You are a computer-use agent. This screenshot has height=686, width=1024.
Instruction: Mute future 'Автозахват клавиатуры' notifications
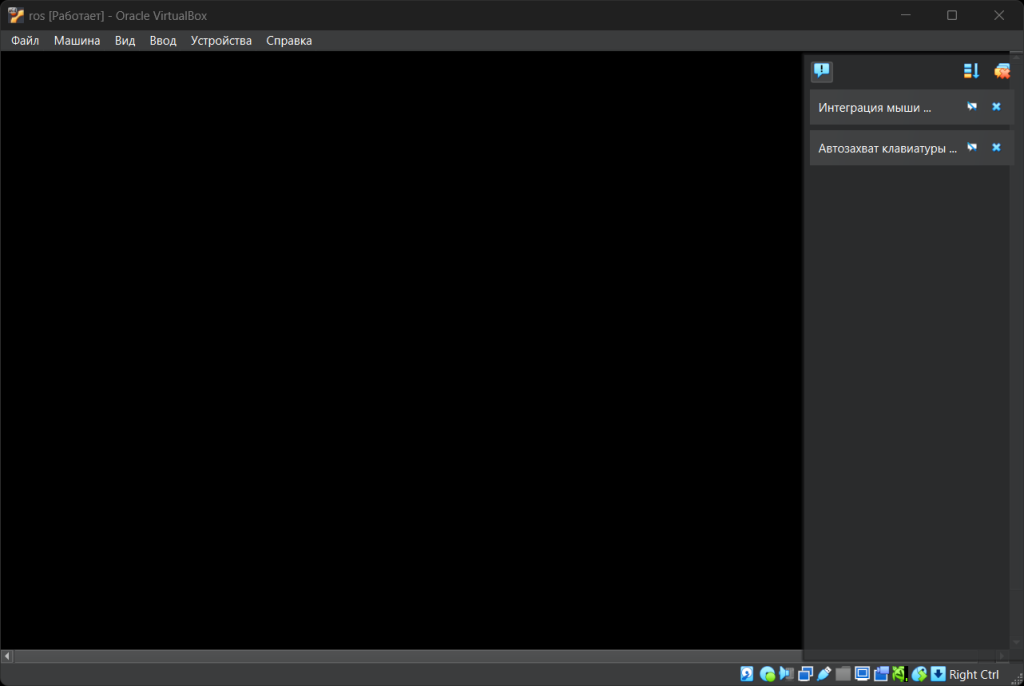[972, 148]
